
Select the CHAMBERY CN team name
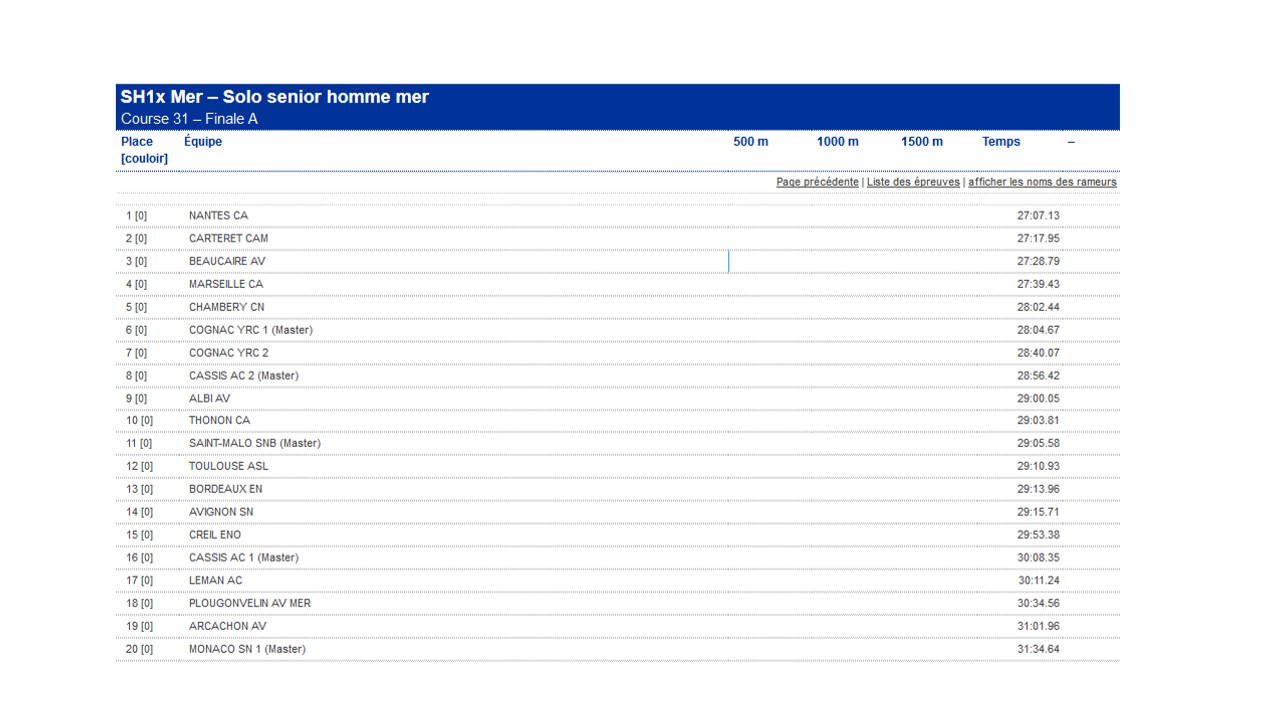click(227, 308)
